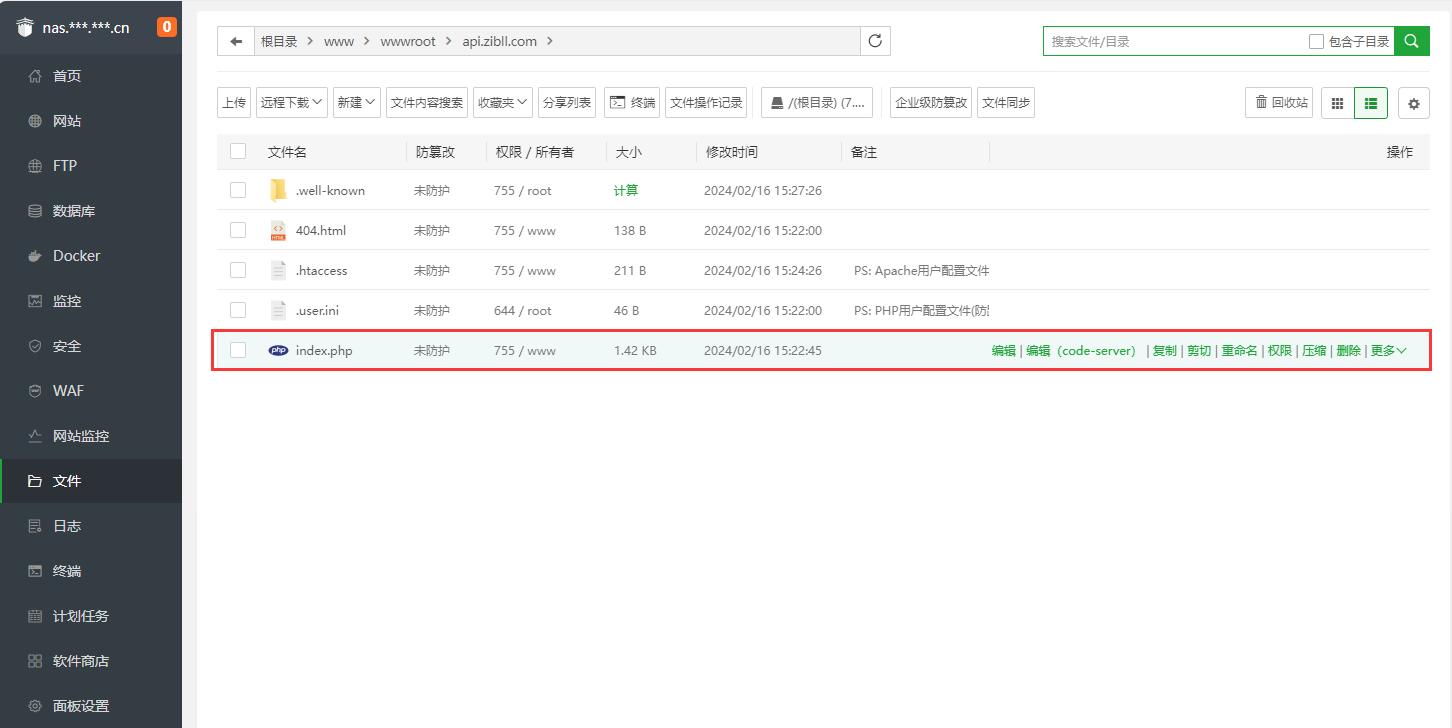The height and width of the screenshot is (728, 1452).
Task: Open 文件操作记录 button
Action: point(707,102)
